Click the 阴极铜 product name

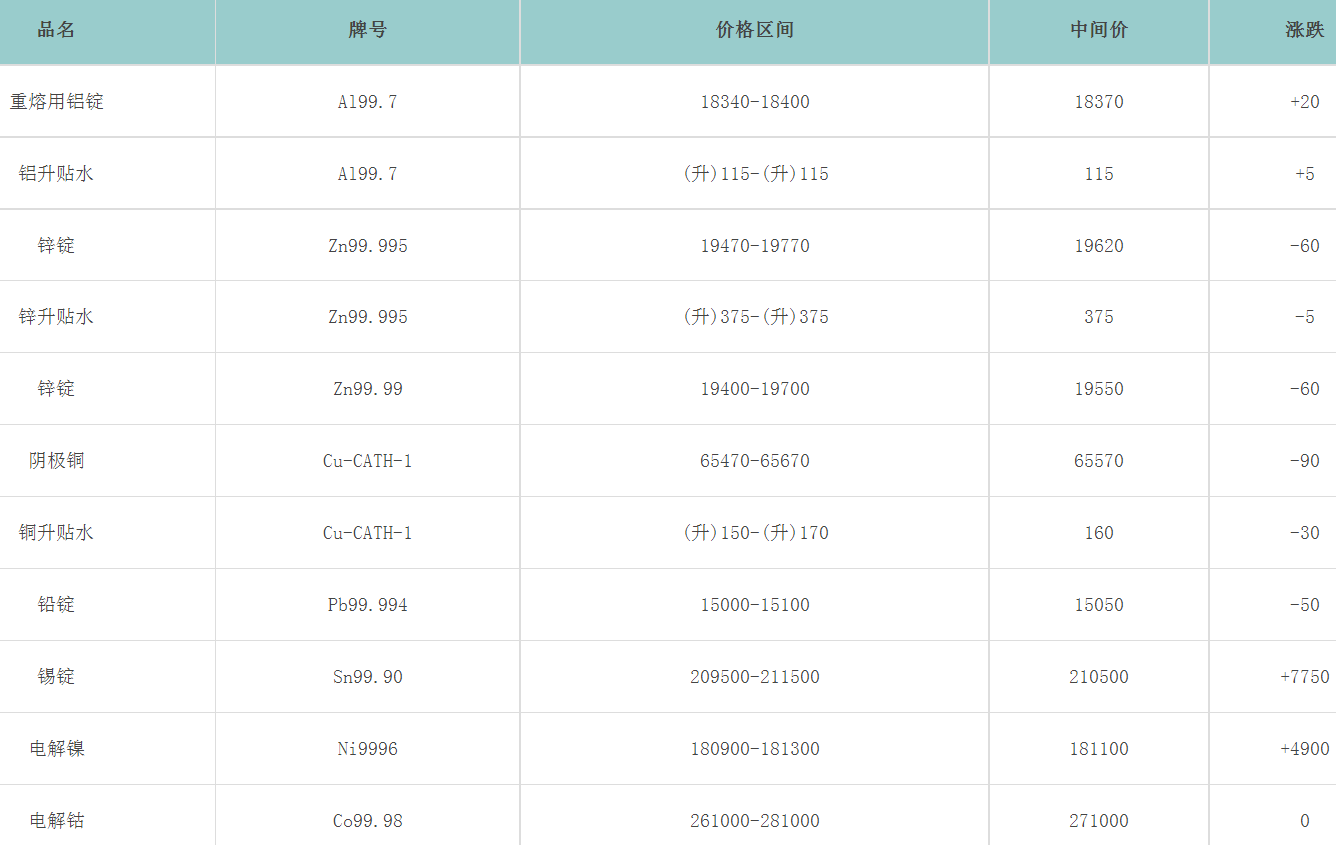coord(56,461)
